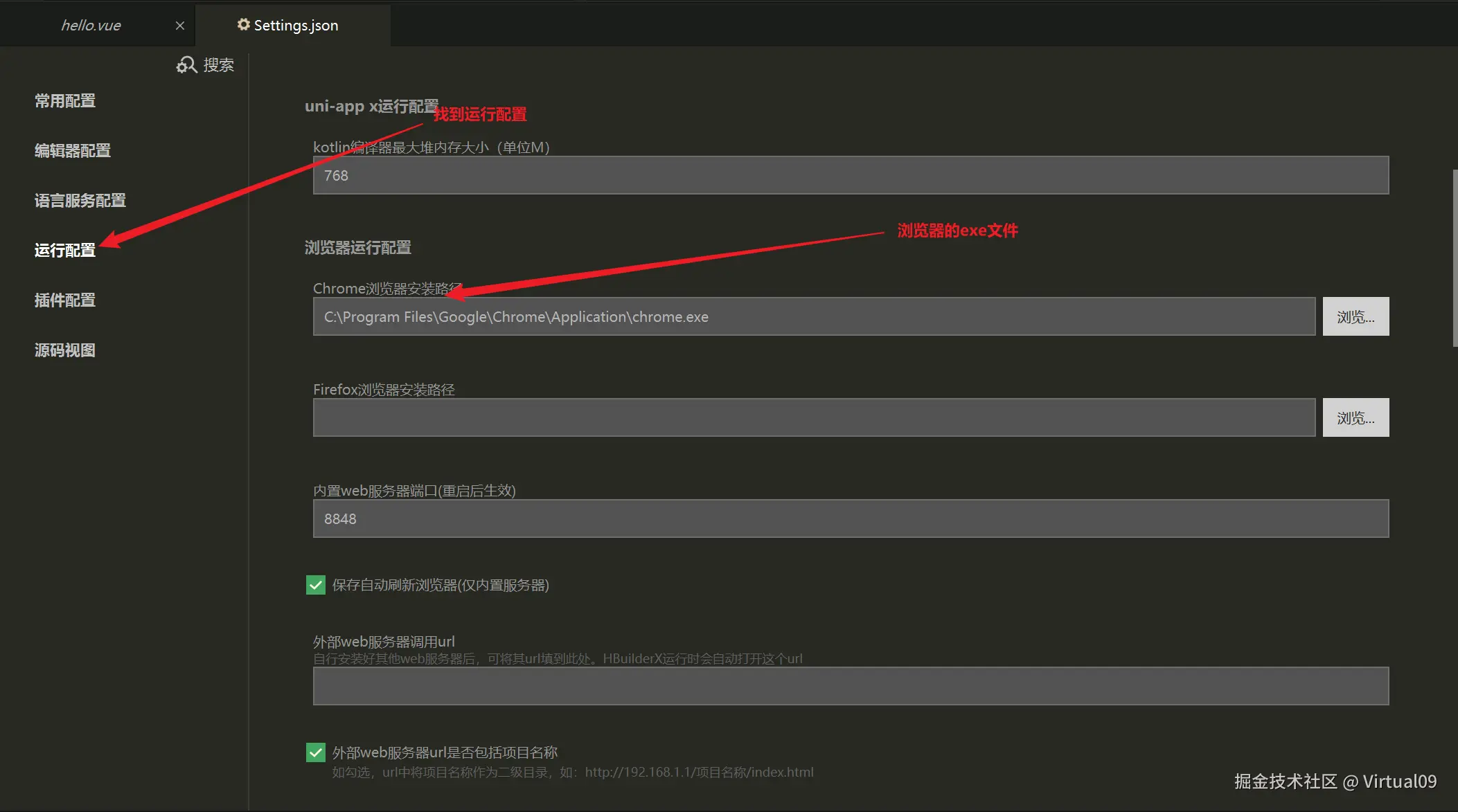1458x812 pixels.
Task: Toggle 外部web服务器url是否包括项目名称 checkbox
Action: click(316, 752)
